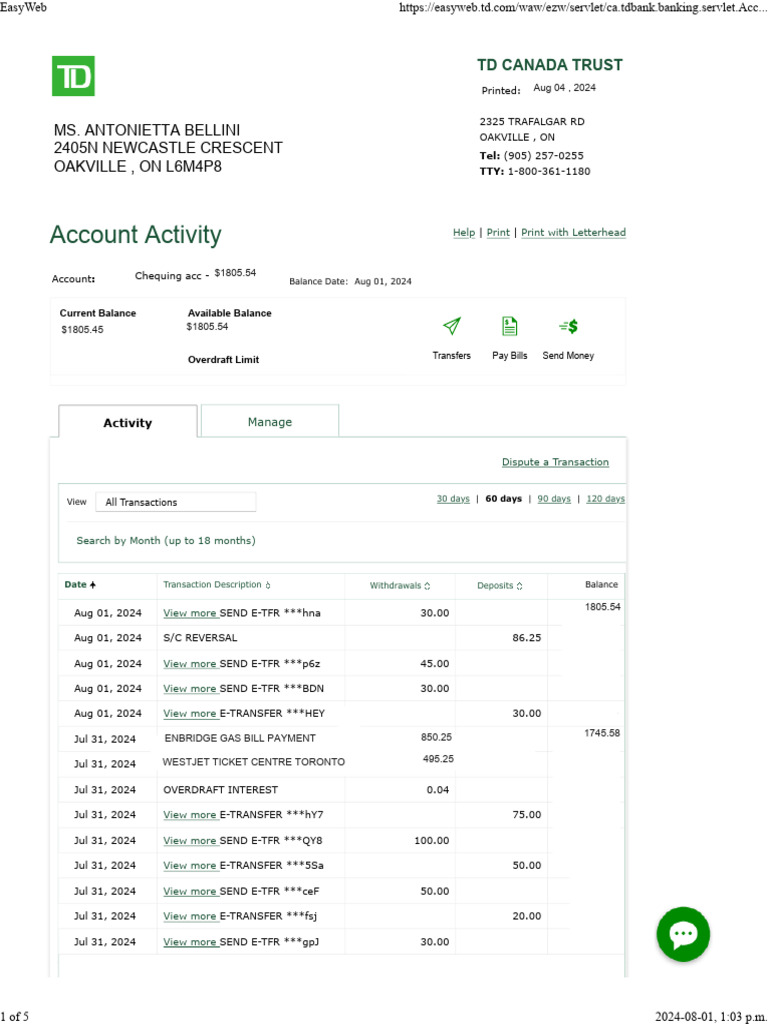Open the Help link

coord(464,232)
